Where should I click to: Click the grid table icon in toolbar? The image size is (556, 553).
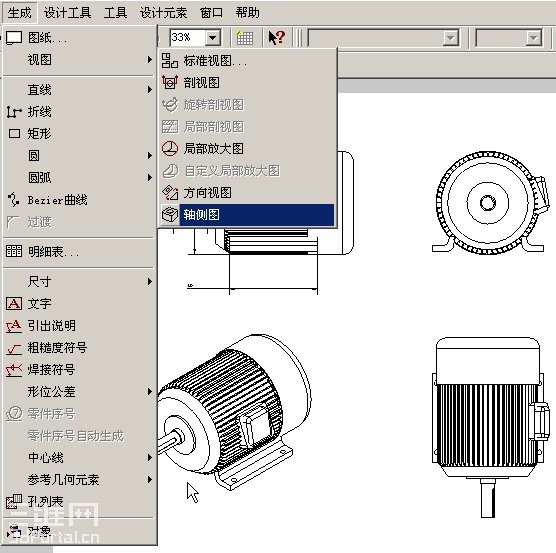pyautogui.click(x=244, y=38)
